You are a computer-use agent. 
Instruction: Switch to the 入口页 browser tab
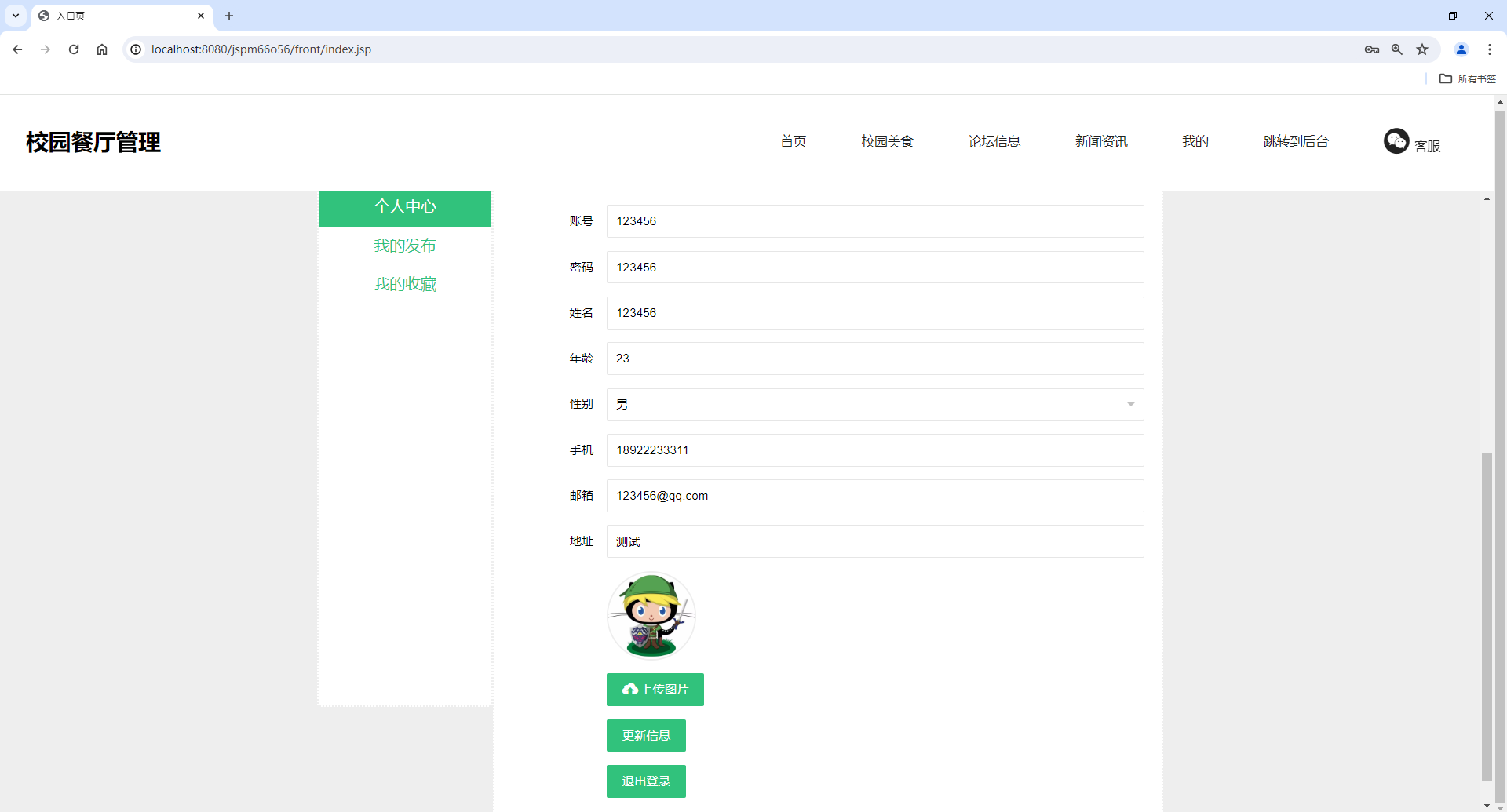[94, 16]
